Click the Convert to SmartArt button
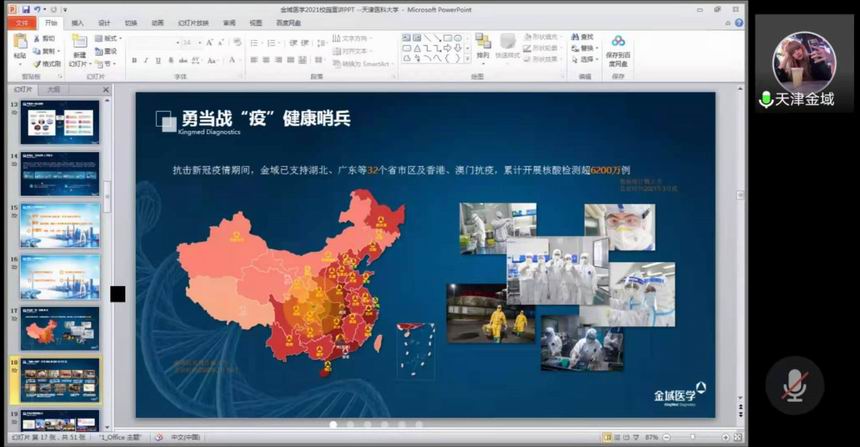Image resolution: width=860 pixels, height=447 pixels. pyautogui.click(x=363, y=64)
